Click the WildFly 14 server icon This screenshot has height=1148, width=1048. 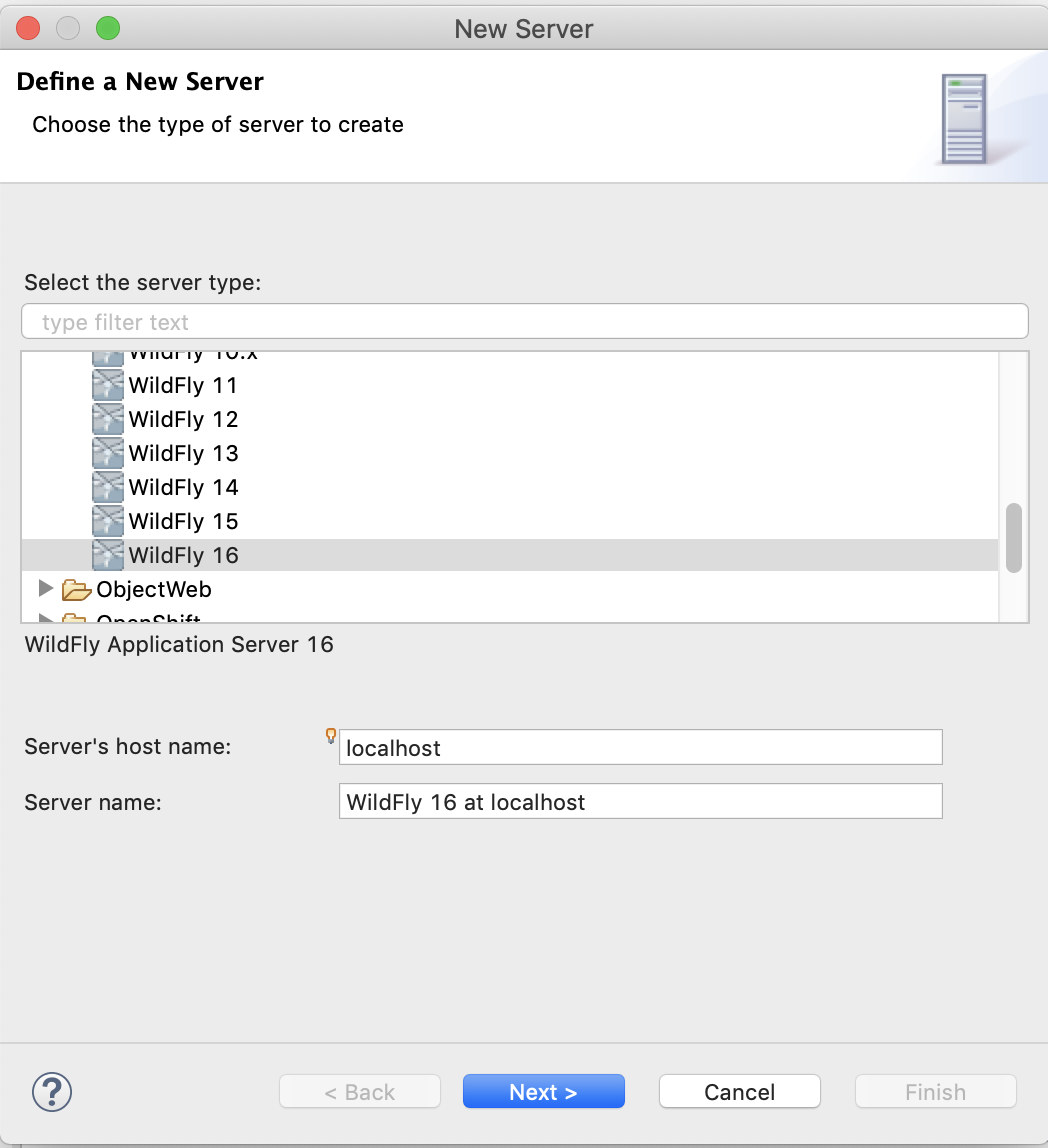pyautogui.click(x=108, y=487)
